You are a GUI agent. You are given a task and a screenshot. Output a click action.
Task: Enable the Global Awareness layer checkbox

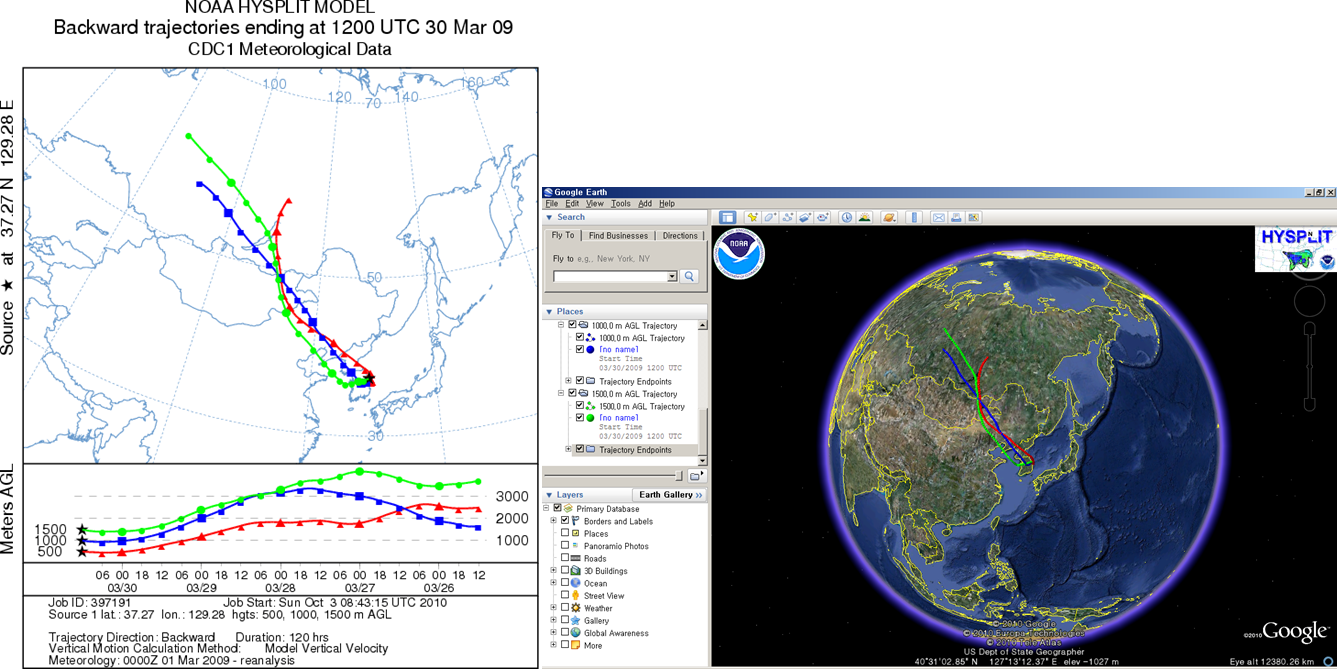[x=565, y=633]
